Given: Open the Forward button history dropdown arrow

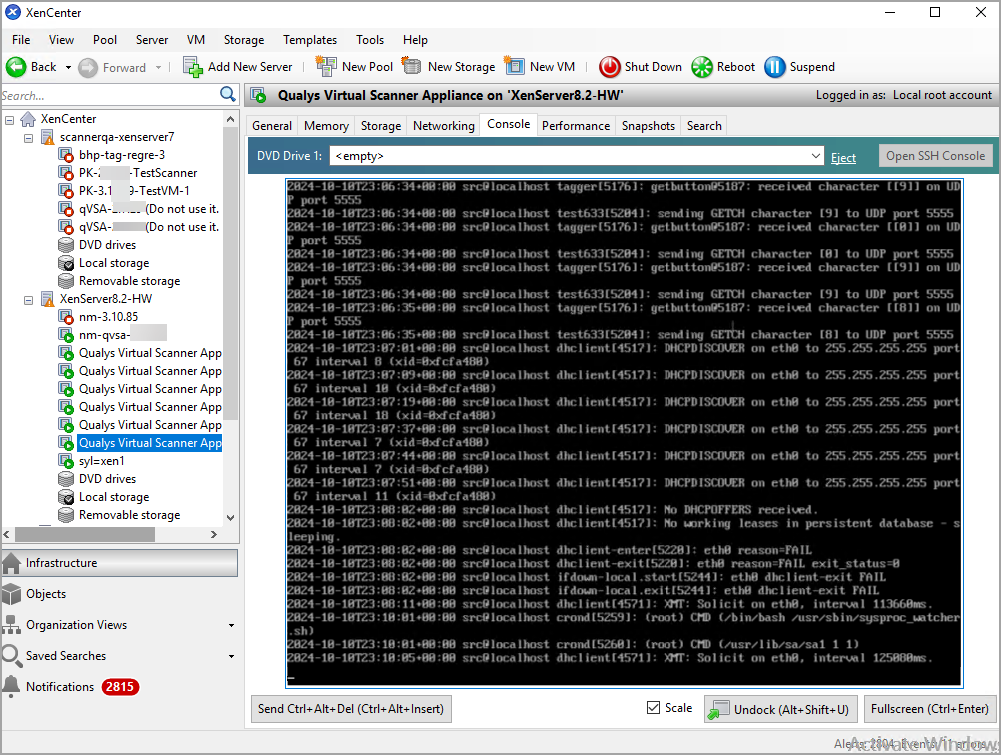Looking at the screenshot, I should 158,67.
